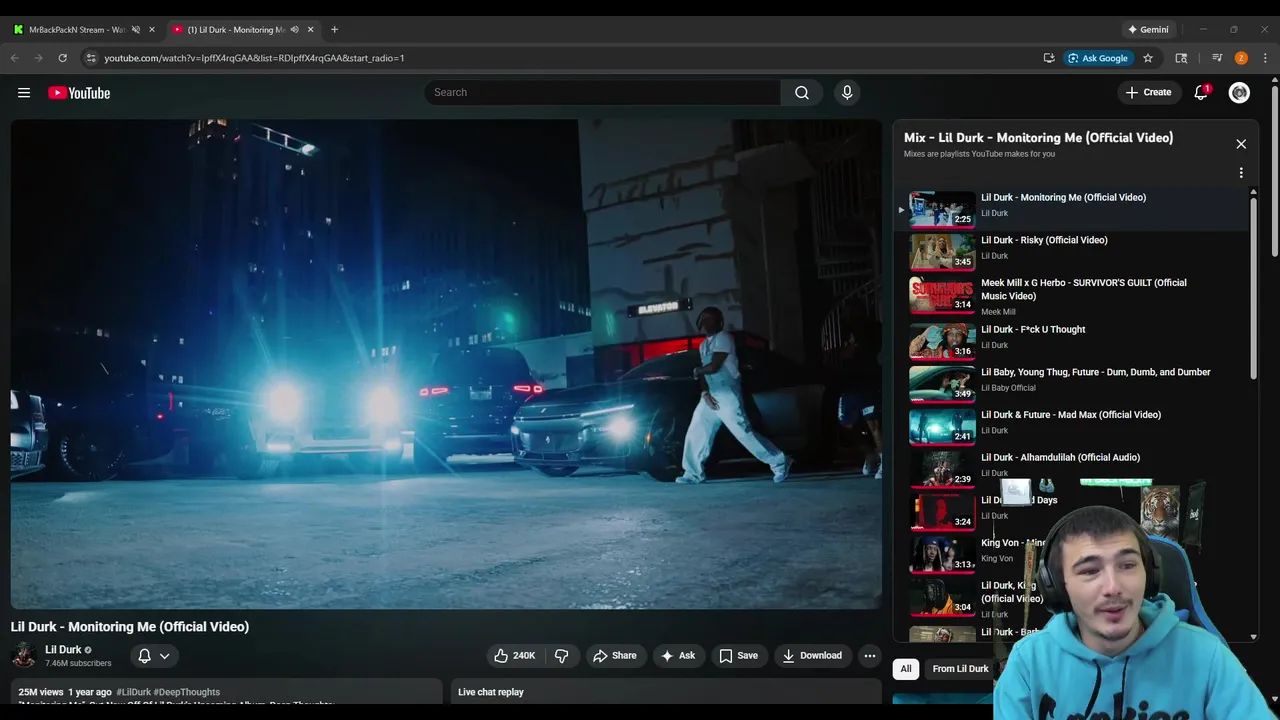
Task: Open Chrome profile avatar
Action: point(1241,58)
